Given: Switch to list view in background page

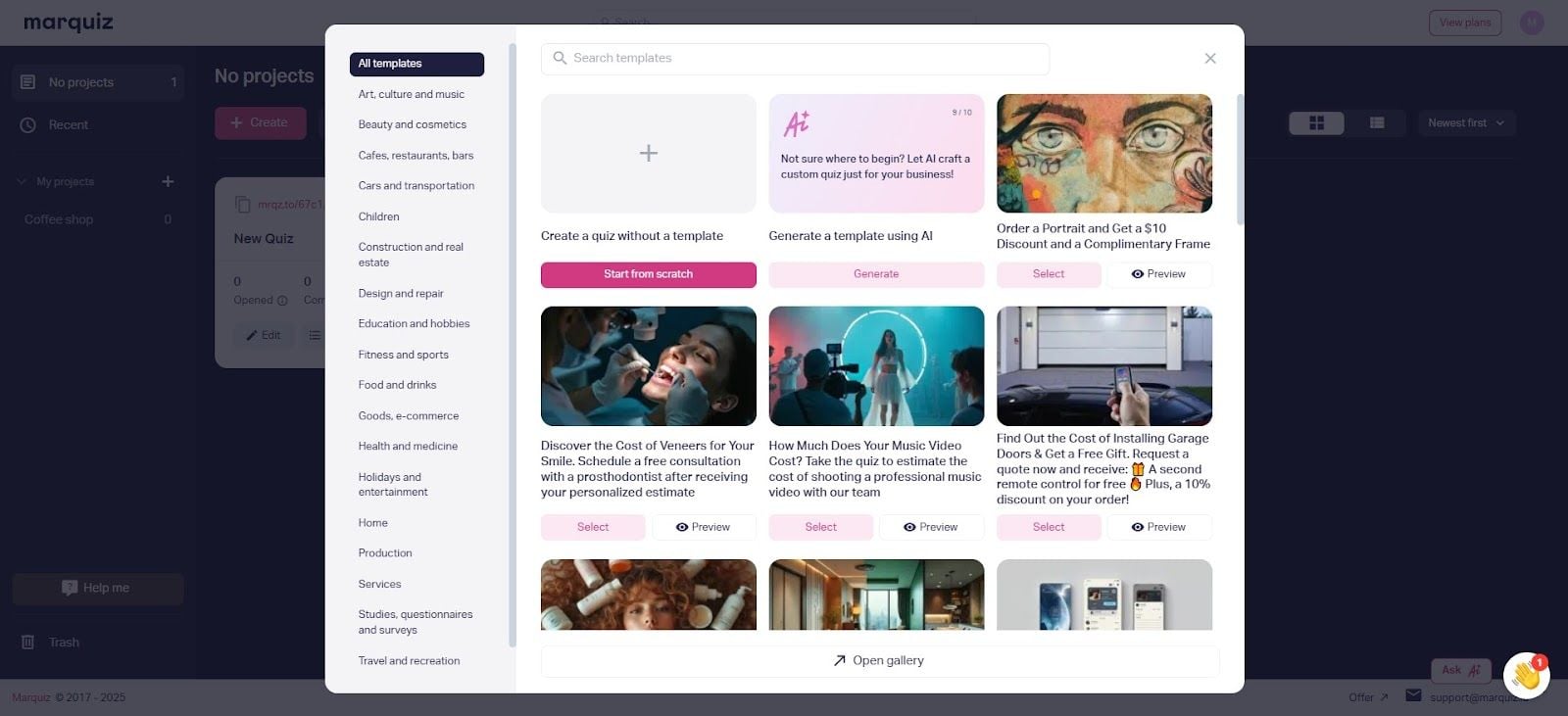Looking at the screenshot, I should coord(1377,123).
